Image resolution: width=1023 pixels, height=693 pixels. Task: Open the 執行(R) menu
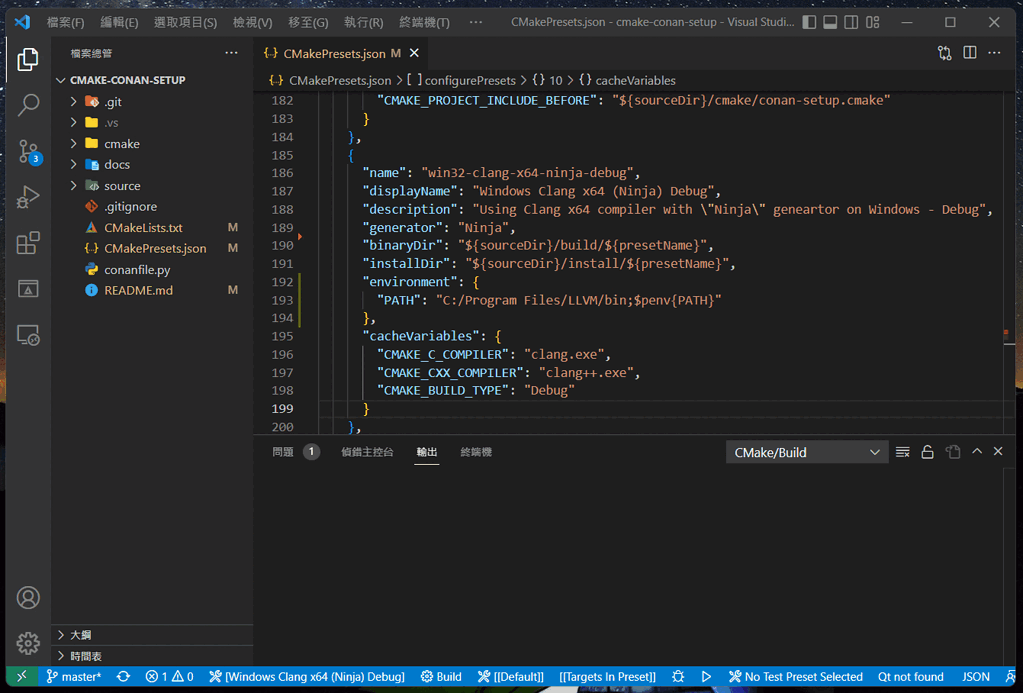(361, 22)
